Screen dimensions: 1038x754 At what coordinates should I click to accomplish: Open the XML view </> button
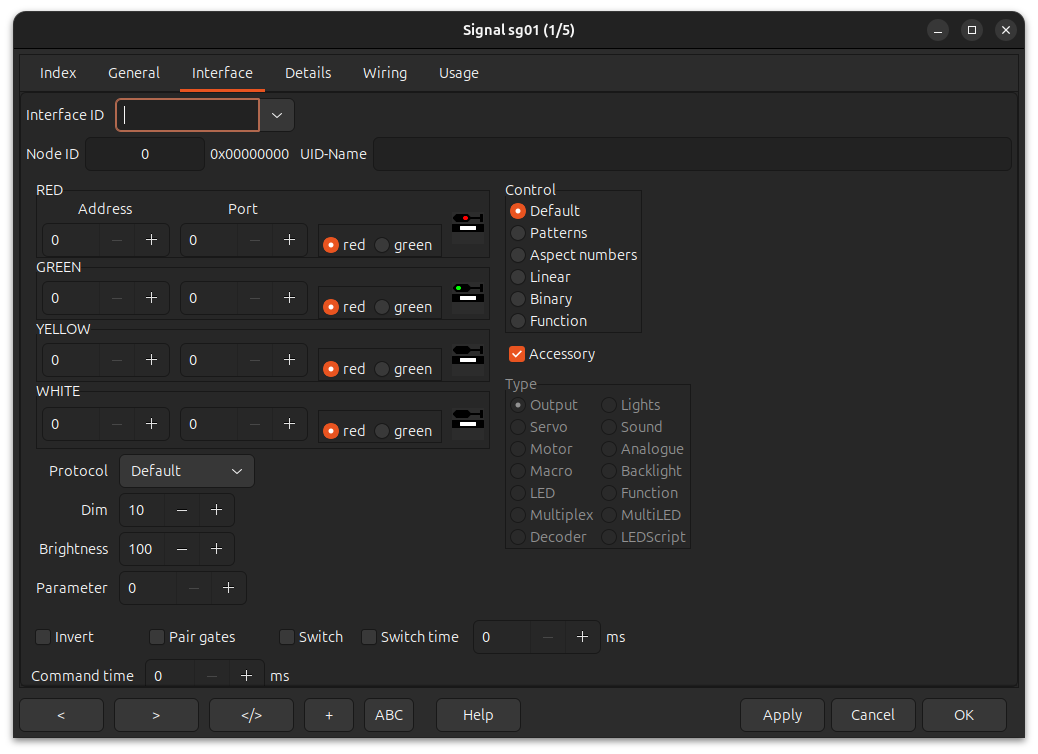click(251, 715)
